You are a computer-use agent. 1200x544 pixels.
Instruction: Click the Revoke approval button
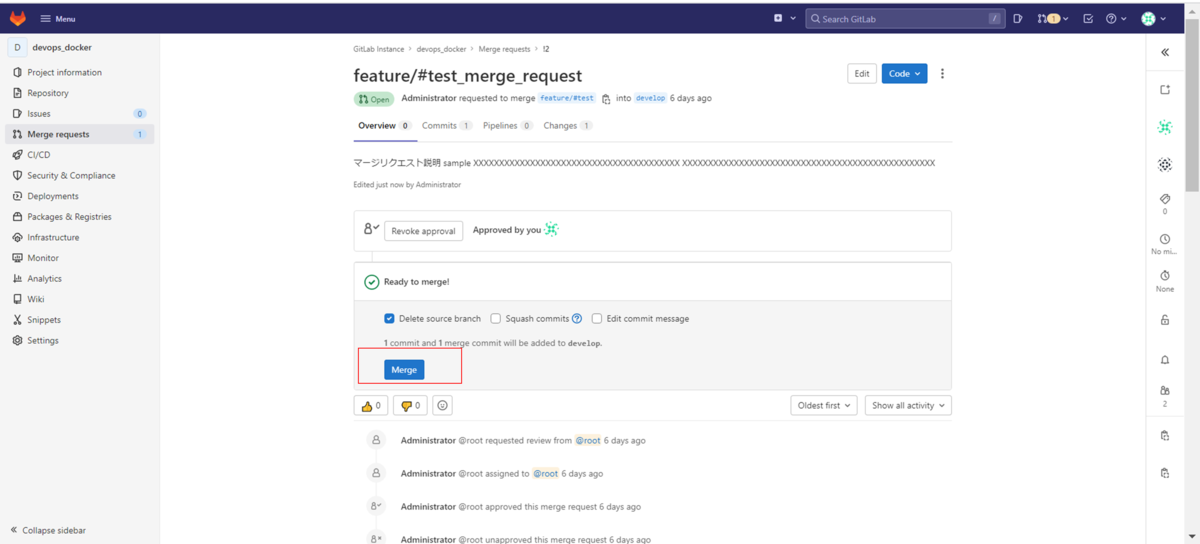[x=423, y=231]
